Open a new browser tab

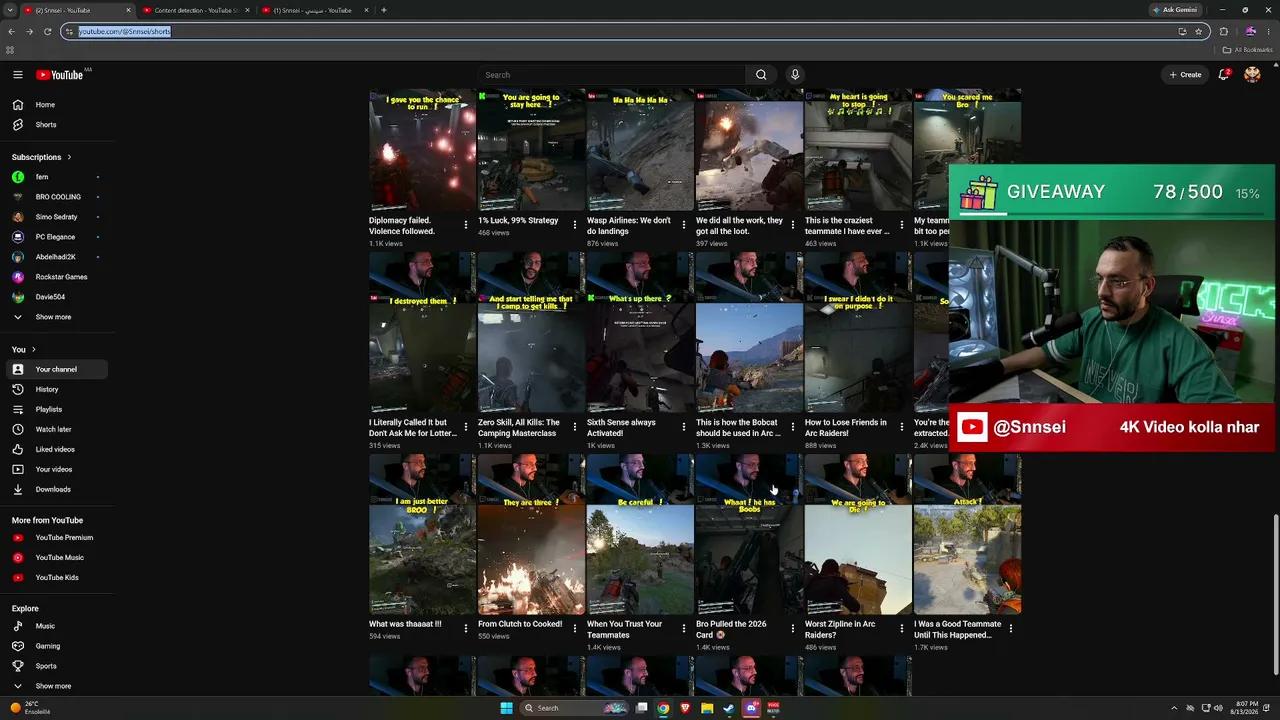[x=384, y=10]
